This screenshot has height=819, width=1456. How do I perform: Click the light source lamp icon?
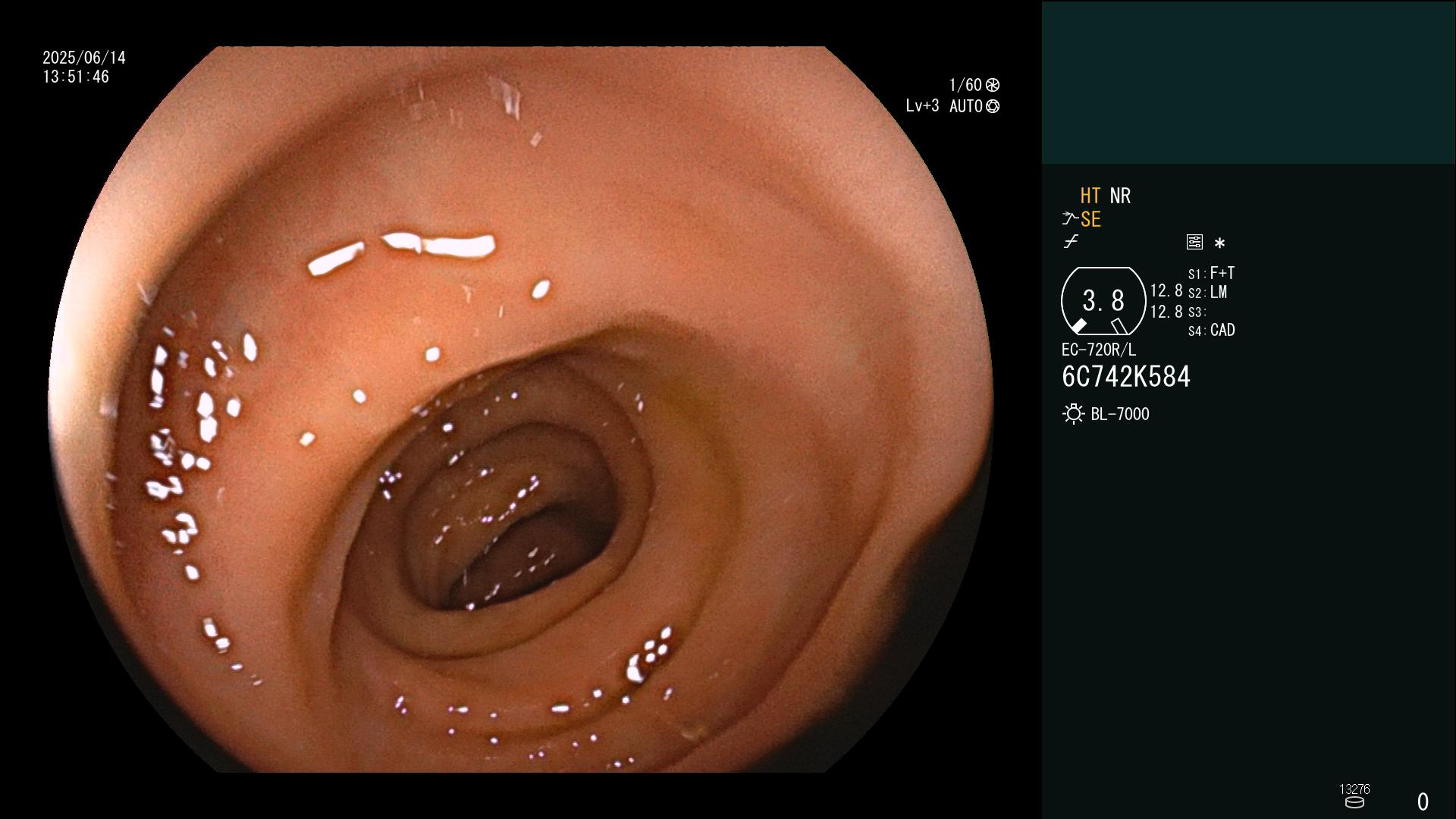point(1073,414)
